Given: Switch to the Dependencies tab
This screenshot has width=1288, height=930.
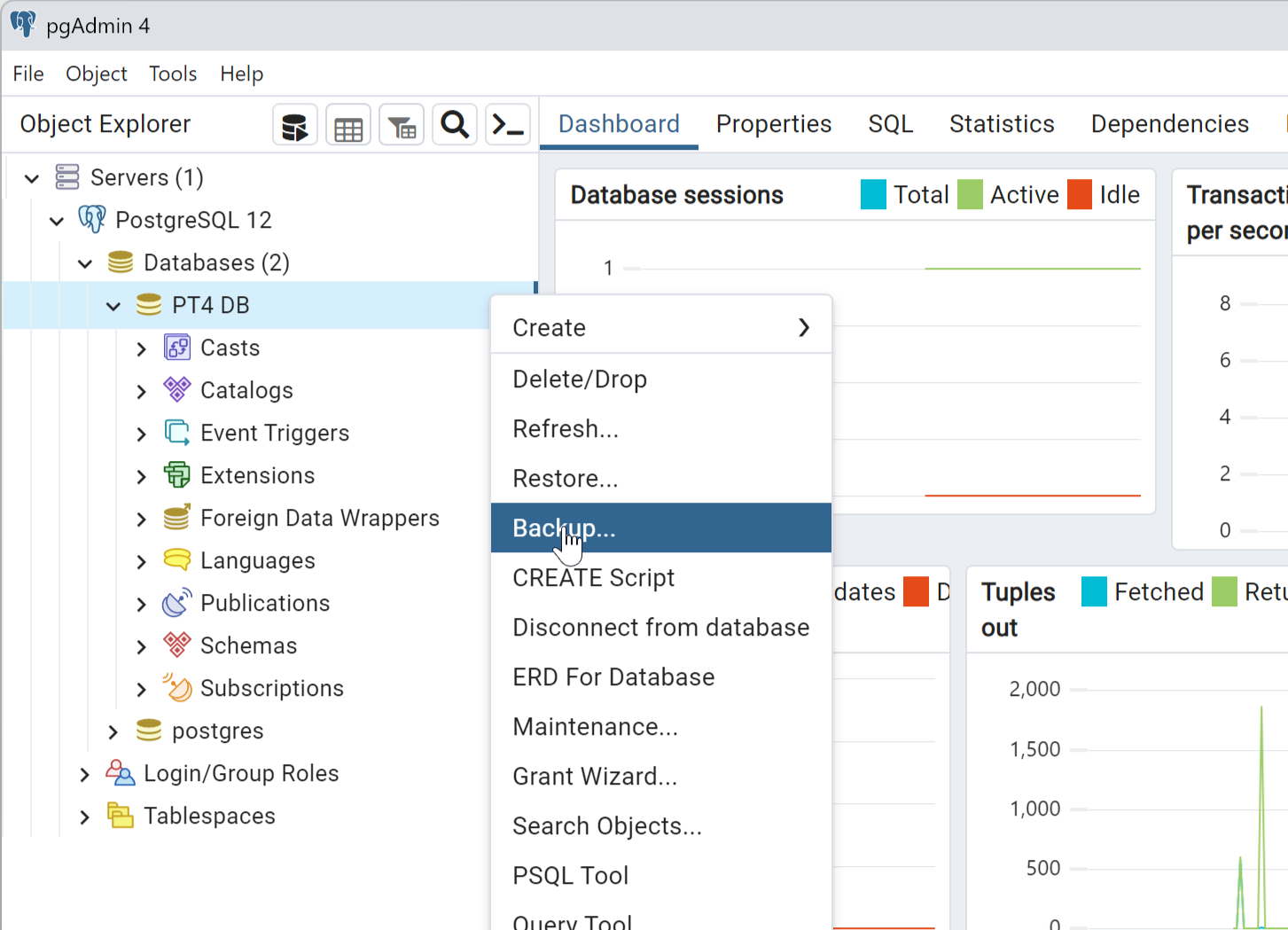Looking at the screenshot, I should 1170,124.
